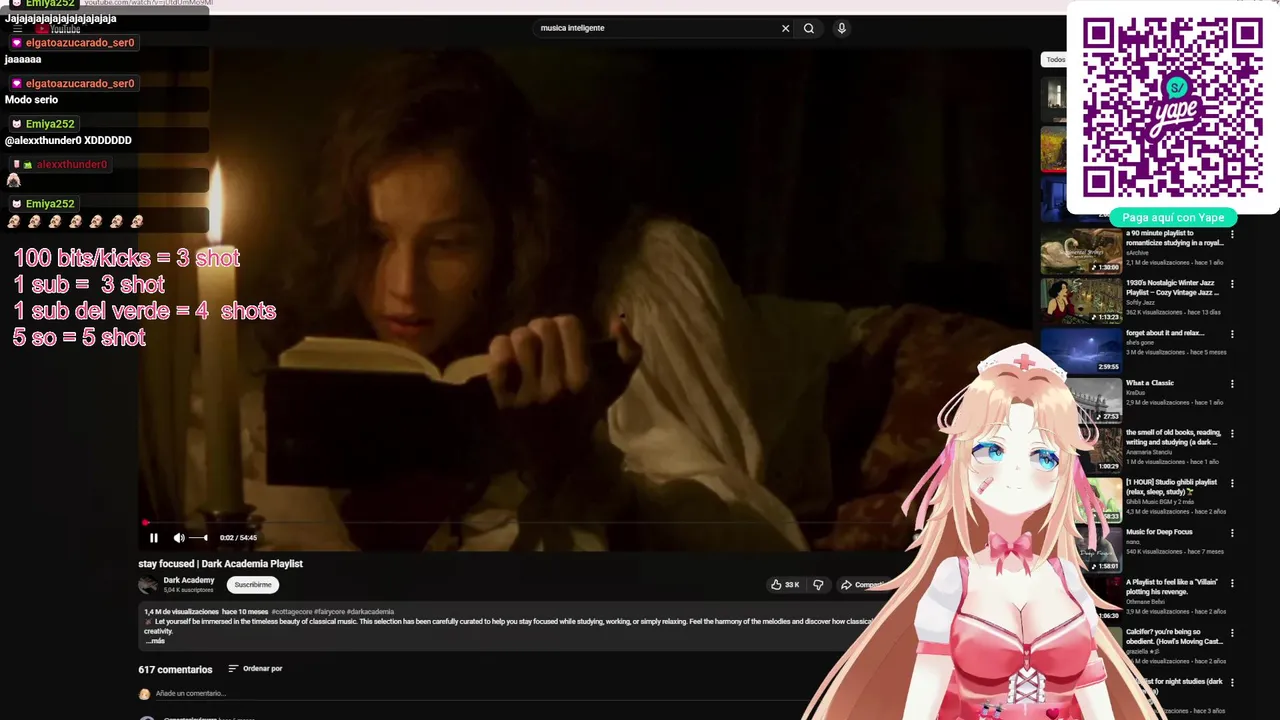Open the Dark Academy channel avatar
Viewport: 1280px width, 720px height.
148,585
